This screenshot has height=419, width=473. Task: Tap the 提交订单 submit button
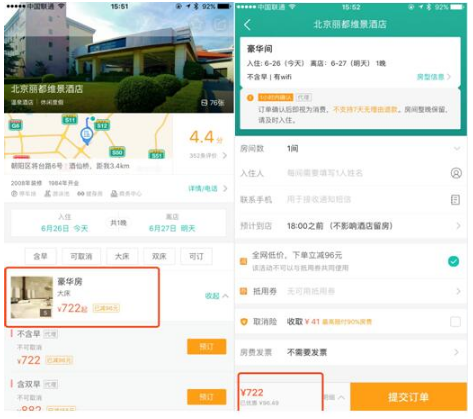click(408, 397)
